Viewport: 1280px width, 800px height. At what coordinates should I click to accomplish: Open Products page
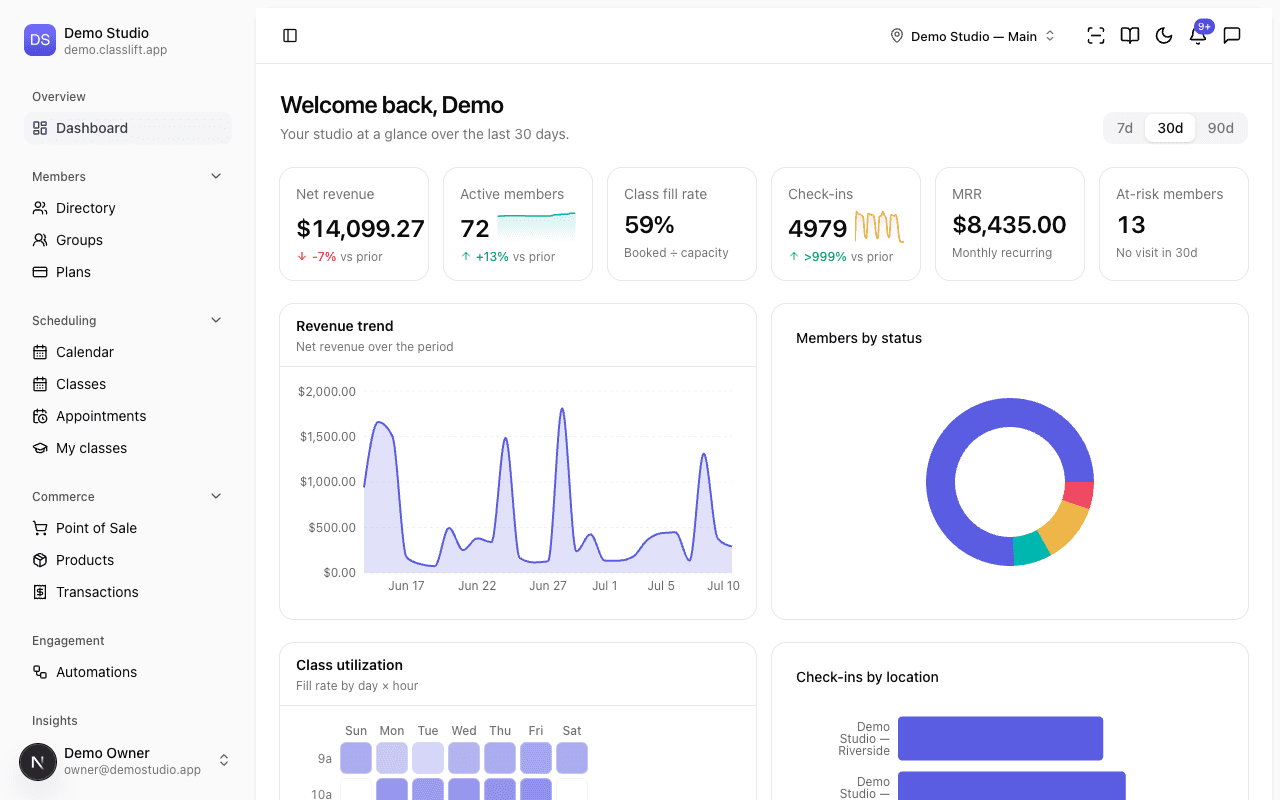[x=128, y=560]
